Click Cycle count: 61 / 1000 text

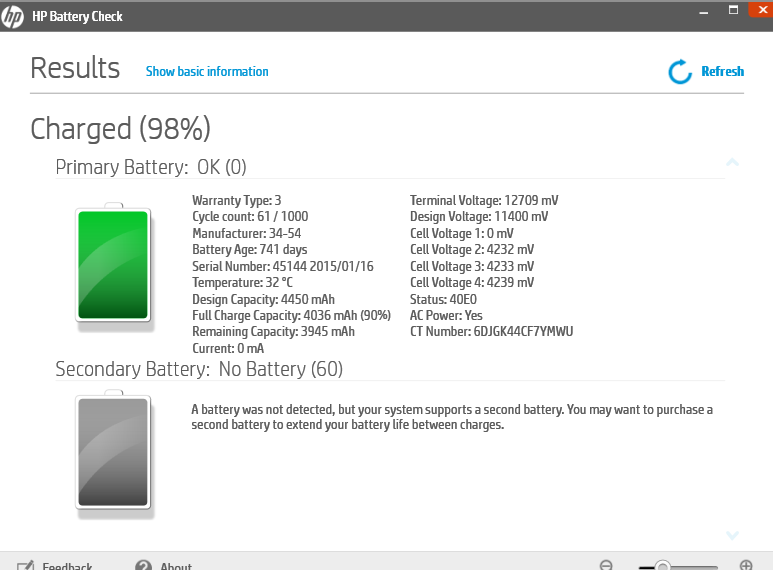250,216
